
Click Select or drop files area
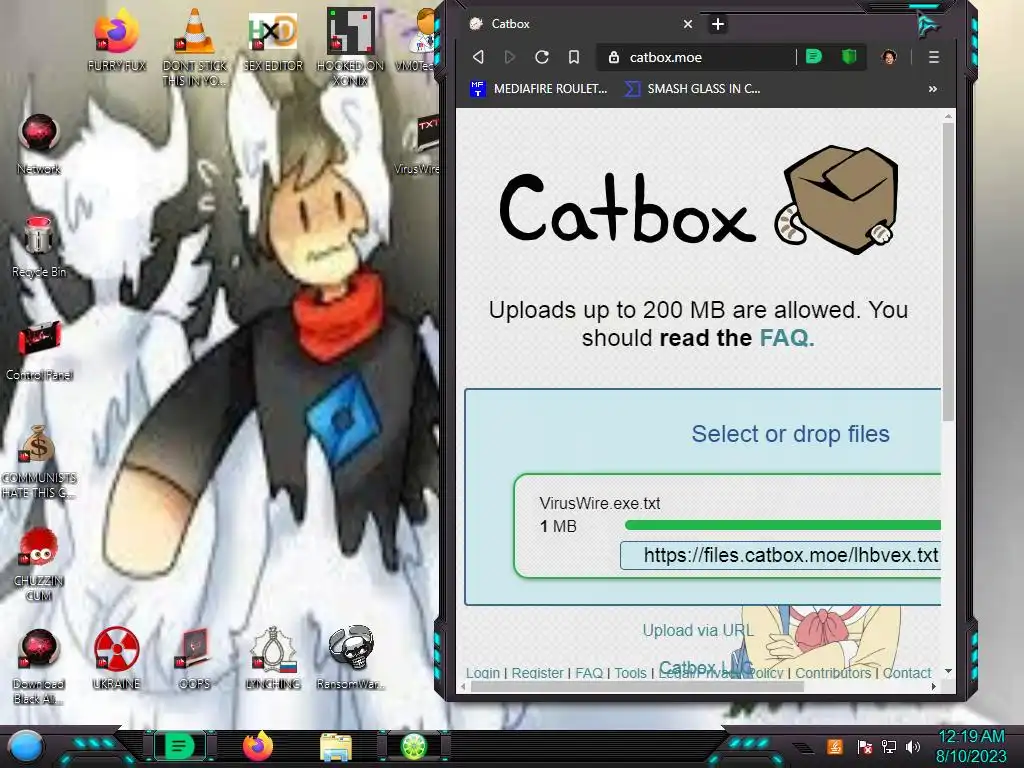pos(790,434)
